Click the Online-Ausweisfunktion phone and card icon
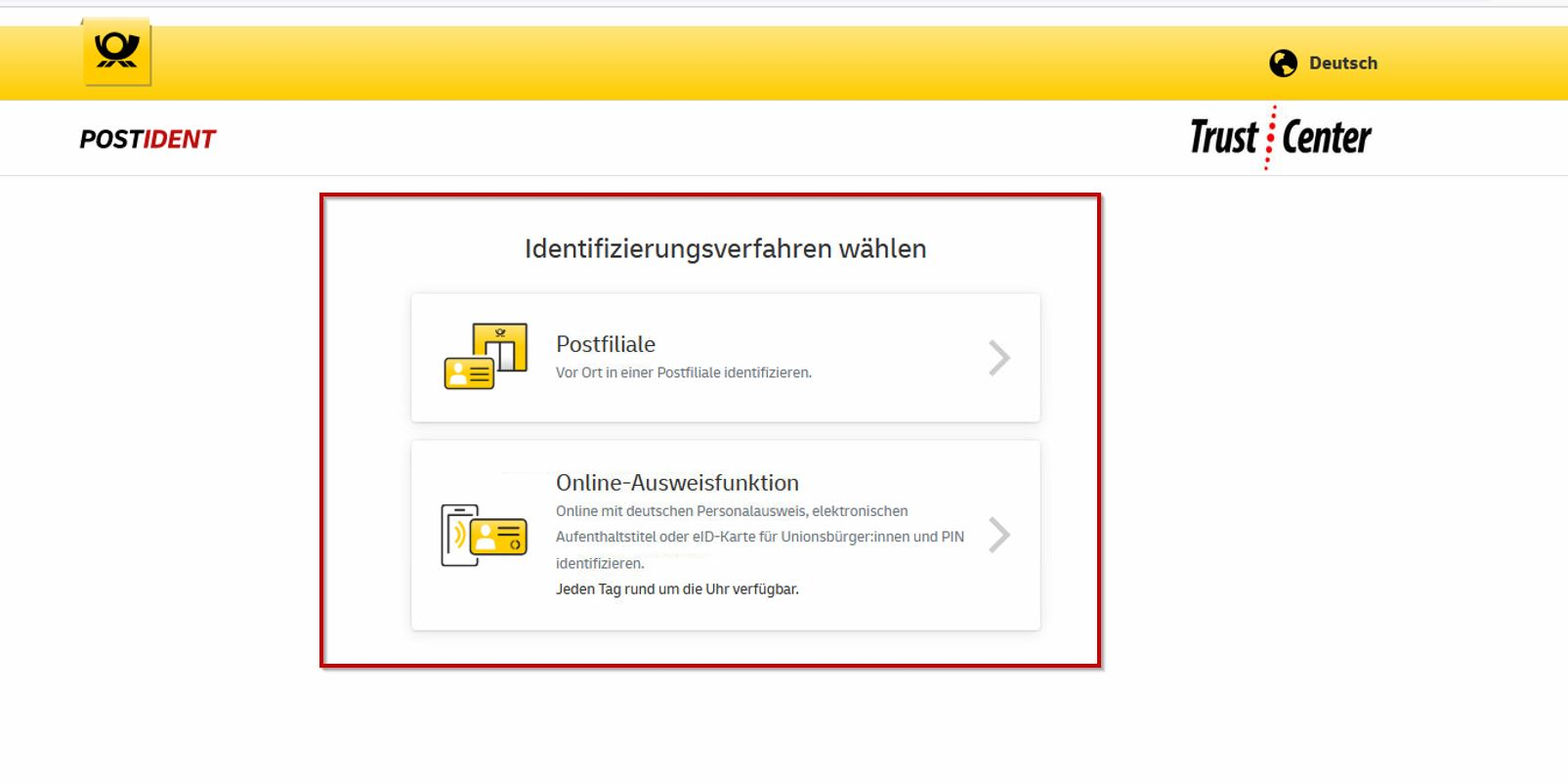 (x=484, y=536)
